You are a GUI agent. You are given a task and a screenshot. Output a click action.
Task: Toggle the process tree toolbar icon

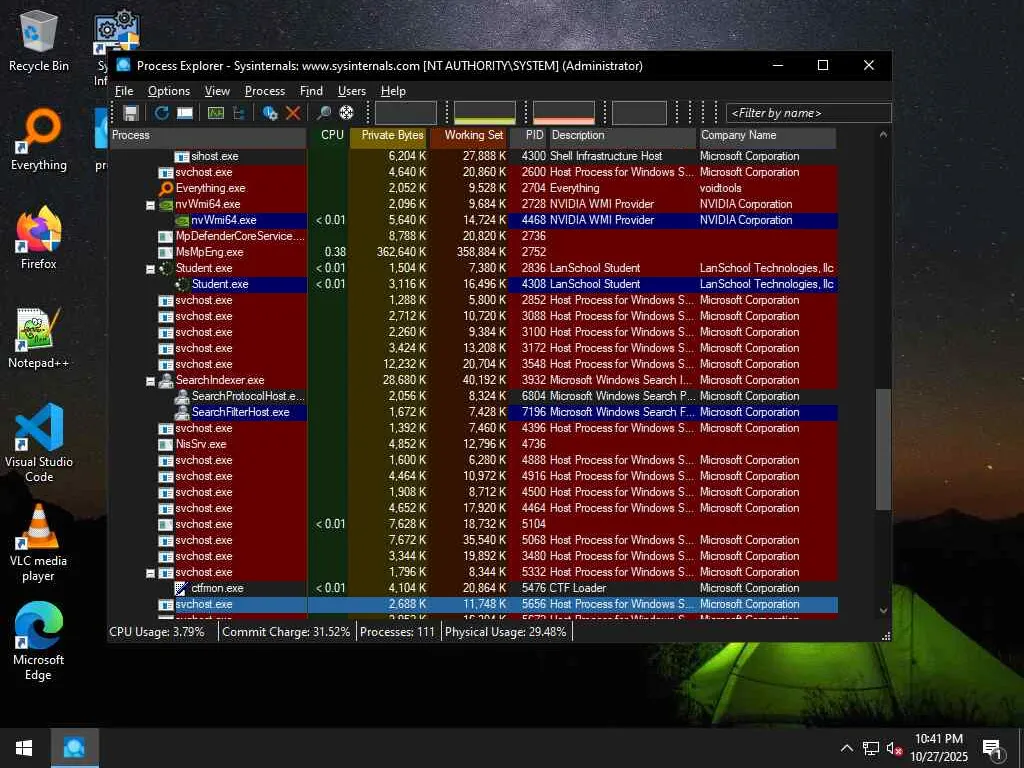click(239, 113)
